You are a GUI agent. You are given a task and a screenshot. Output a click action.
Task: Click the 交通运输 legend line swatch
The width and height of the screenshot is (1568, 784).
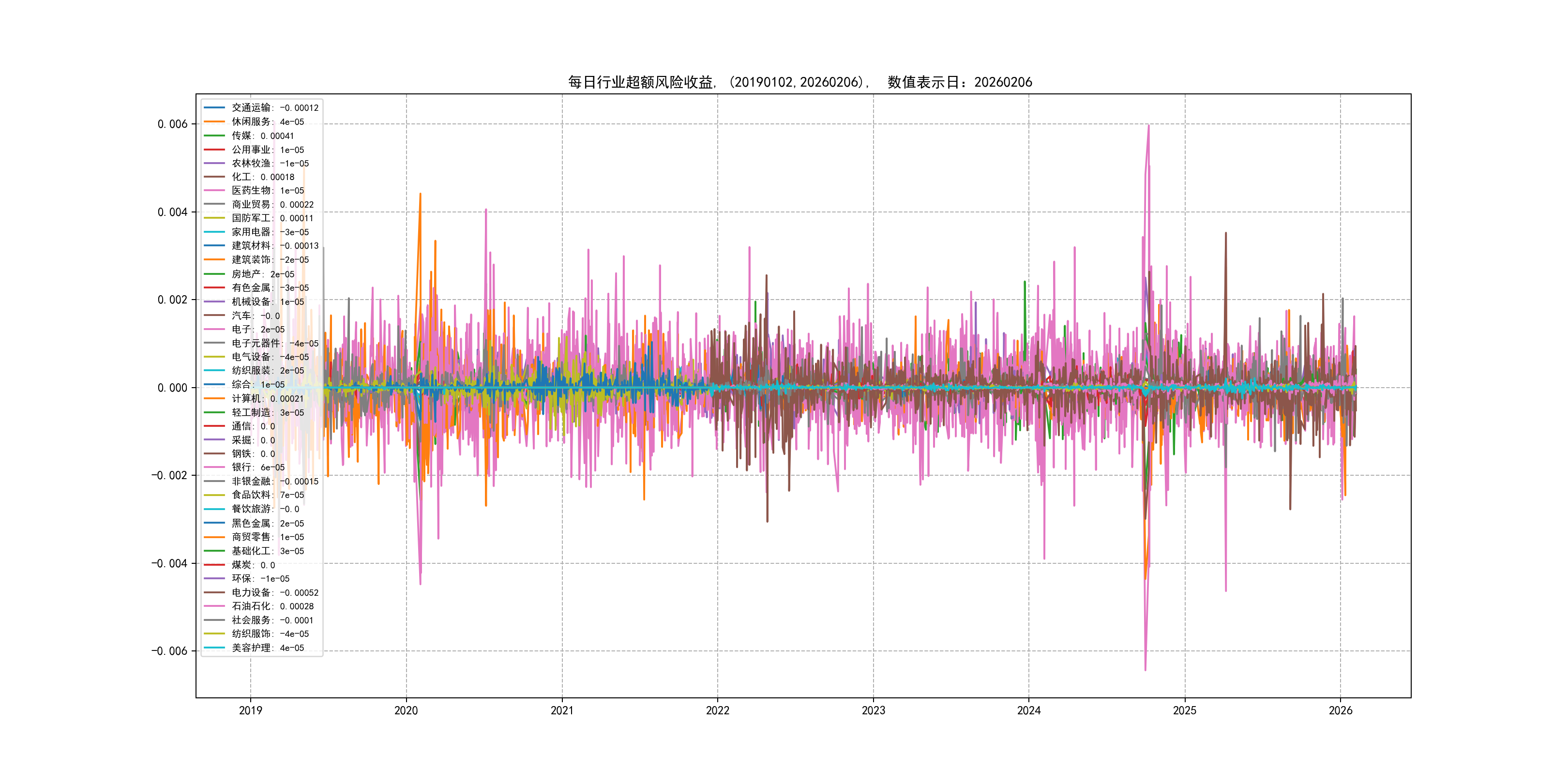coord(214,108)
